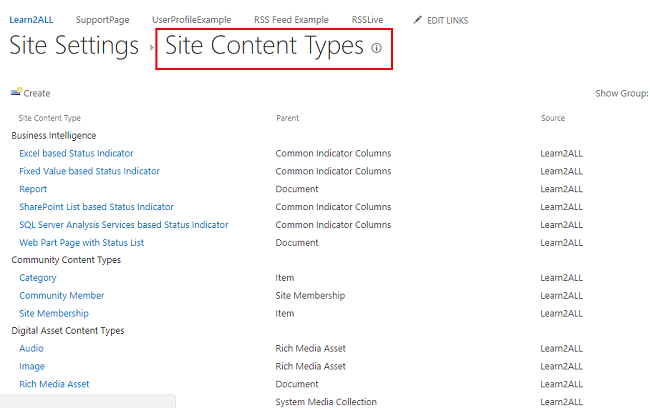Image resolution: width=650 pixels, height=408 pixels.
Task: Open Web Part Page with Status List
Action: (81, 243)
